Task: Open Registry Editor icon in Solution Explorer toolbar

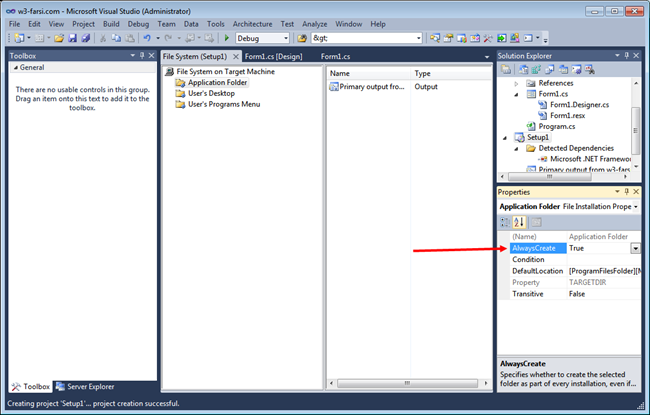Action: tap(536, 70)
